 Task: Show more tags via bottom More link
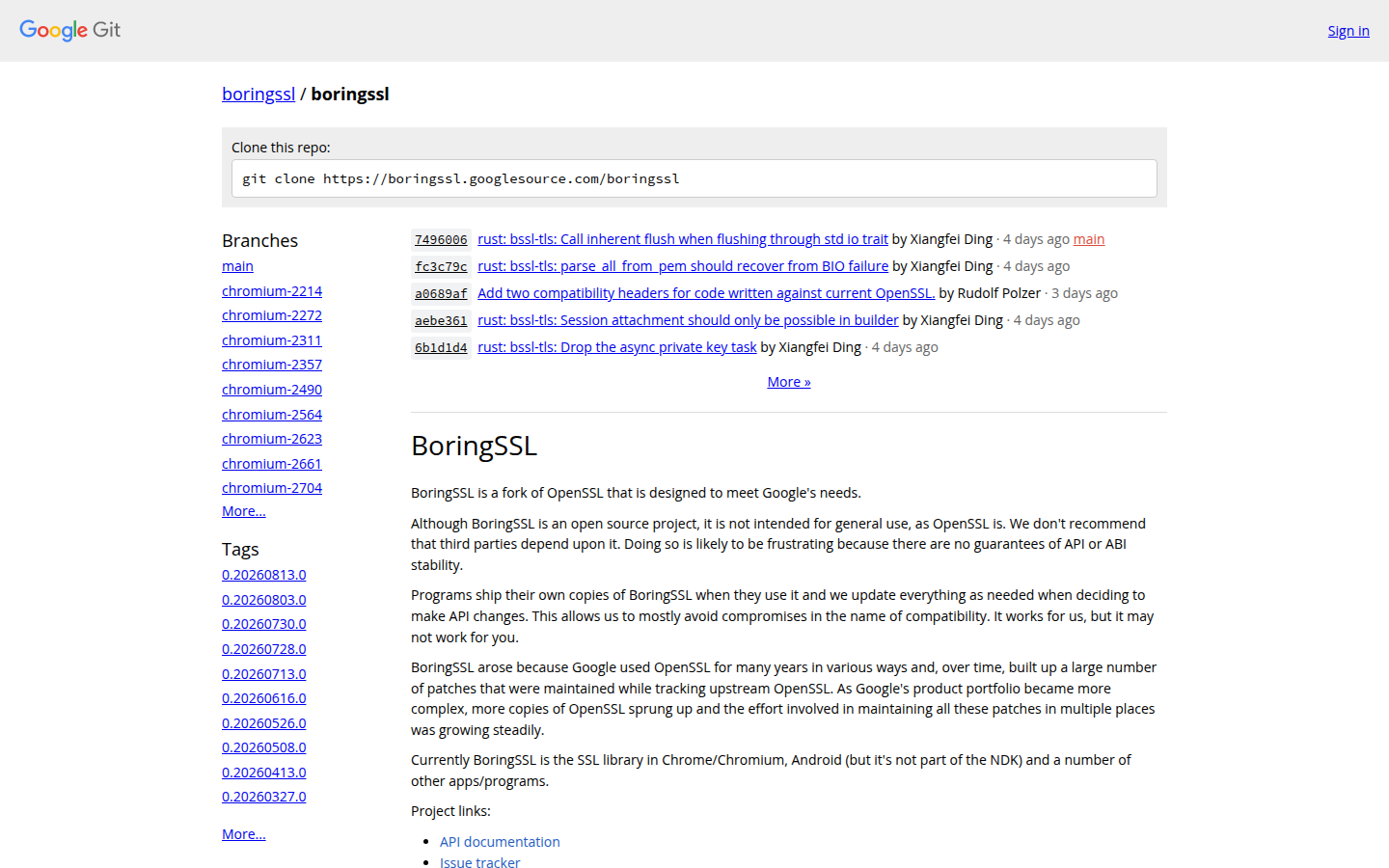[244, 834]
